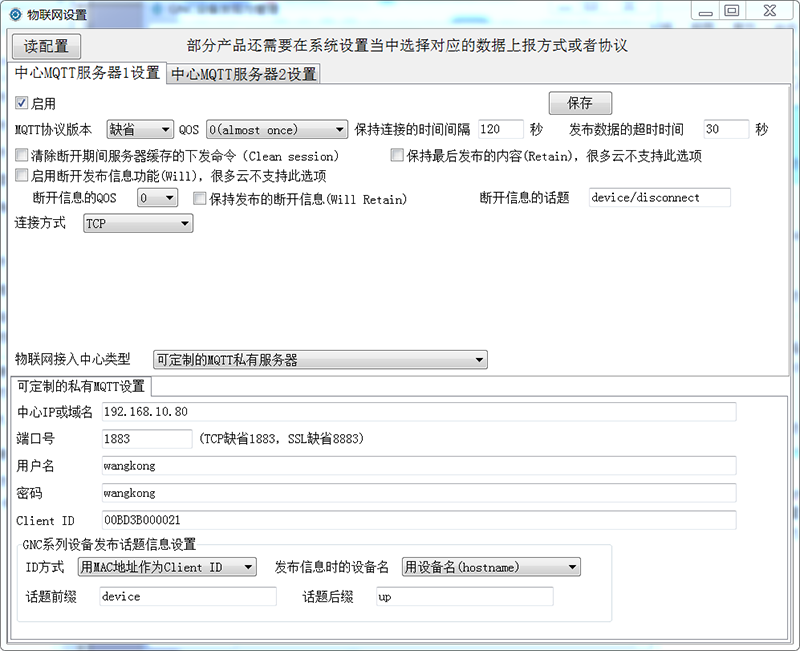The width and height of the screenshot is (800, 651).
Task: Click the 保存 button
Action: pyautogui.click(x=580, y=103)
